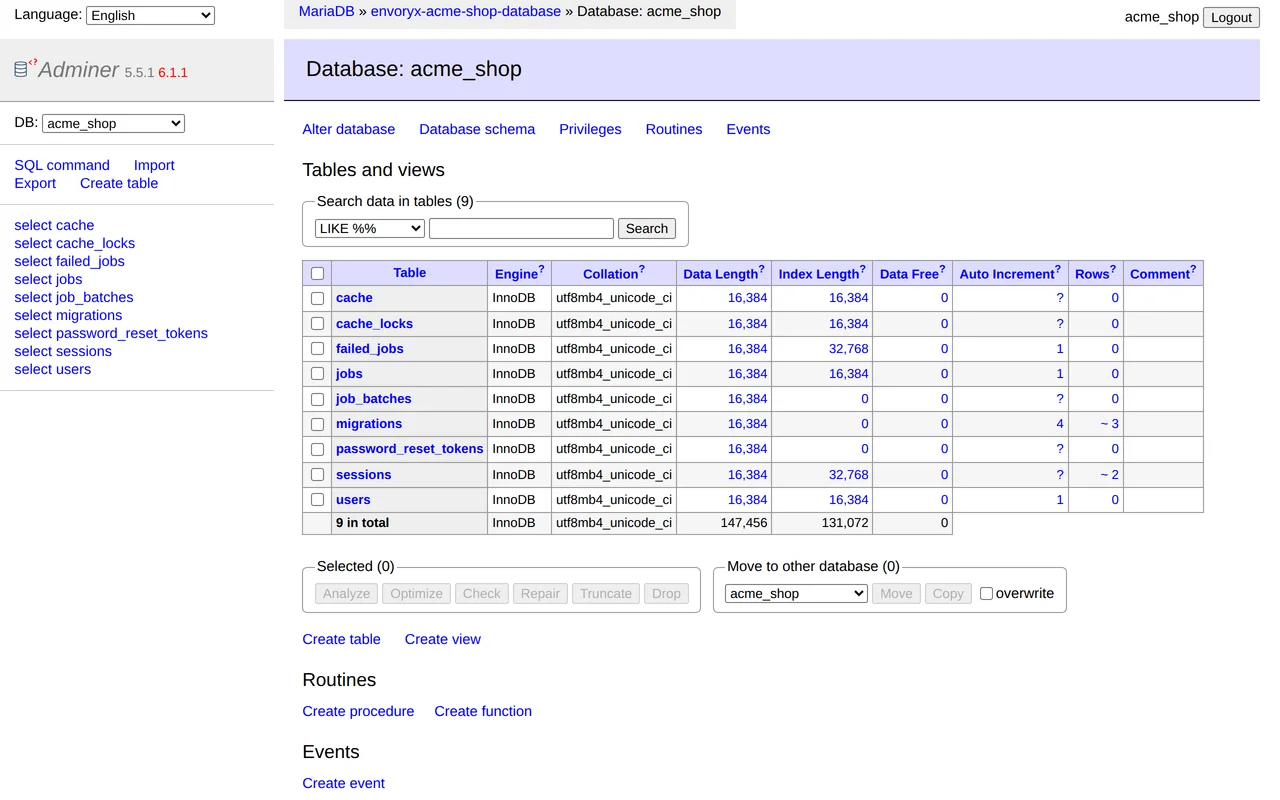
Task: Tick the select-all checkbox in the table header
Action: coord(317,274)
